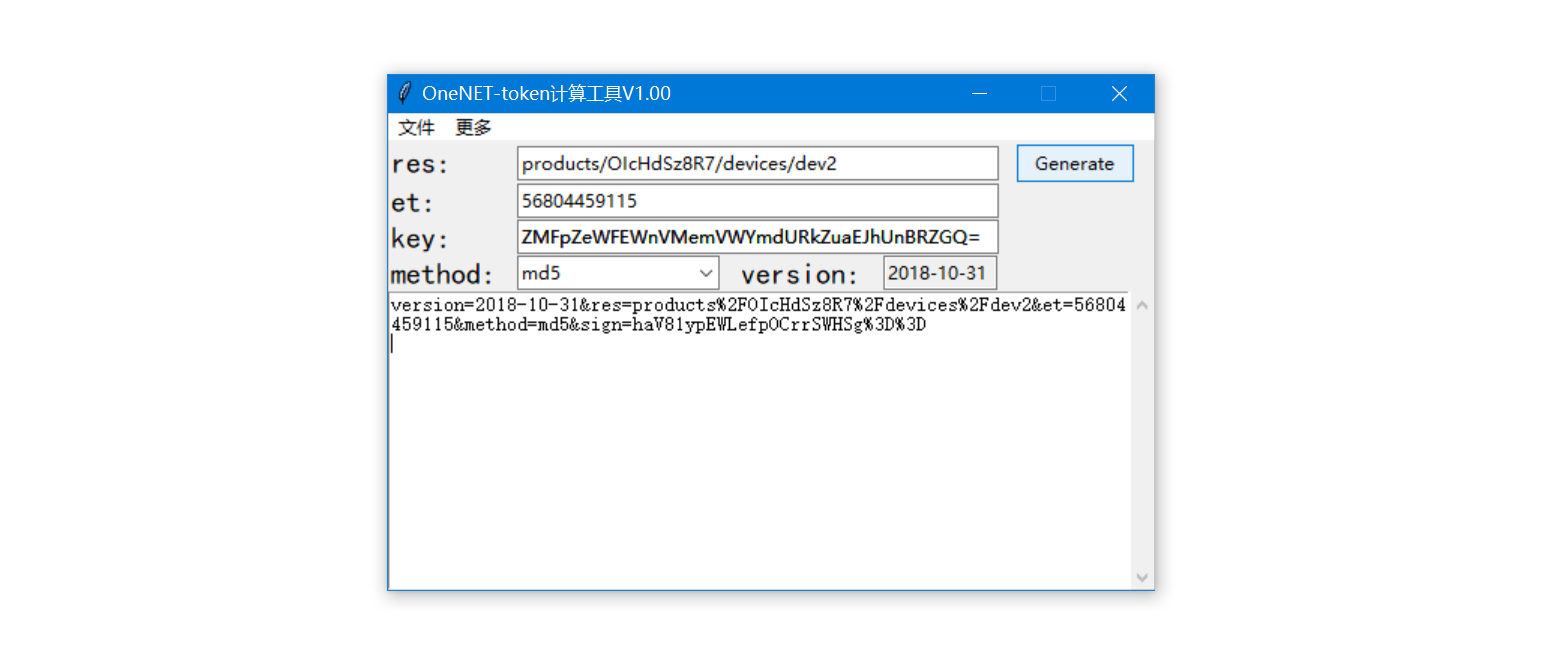This screenshot has width=1552, height=654.
Task: Open the 文件 menu
Action: [x=416, y=127]
